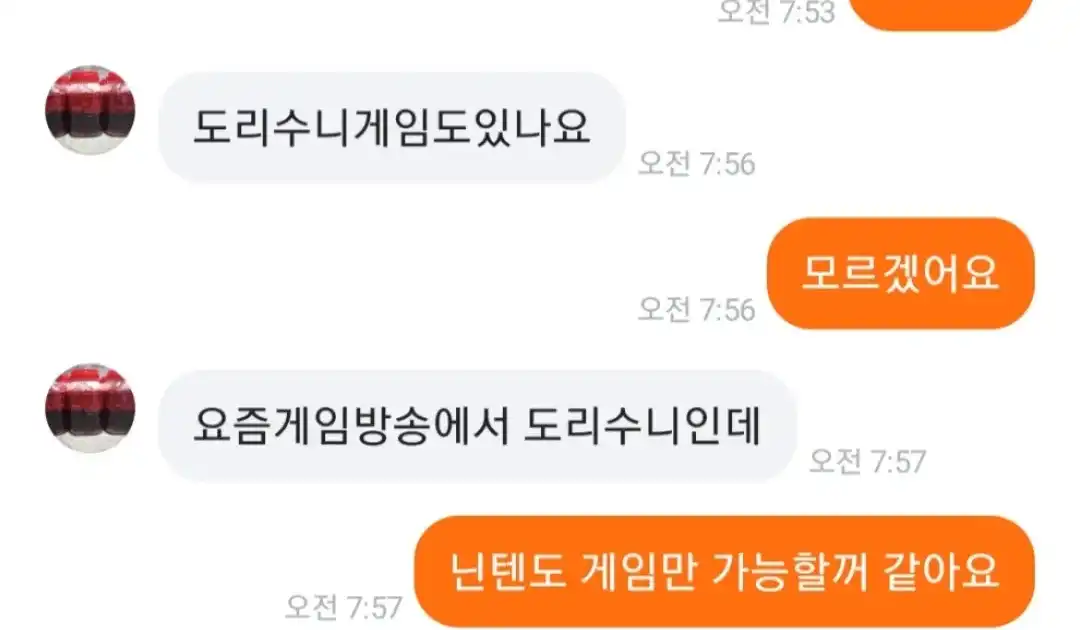Select the 도리수니게임도있나요 message bubble

pyautogui.click(x=391, y=127)
